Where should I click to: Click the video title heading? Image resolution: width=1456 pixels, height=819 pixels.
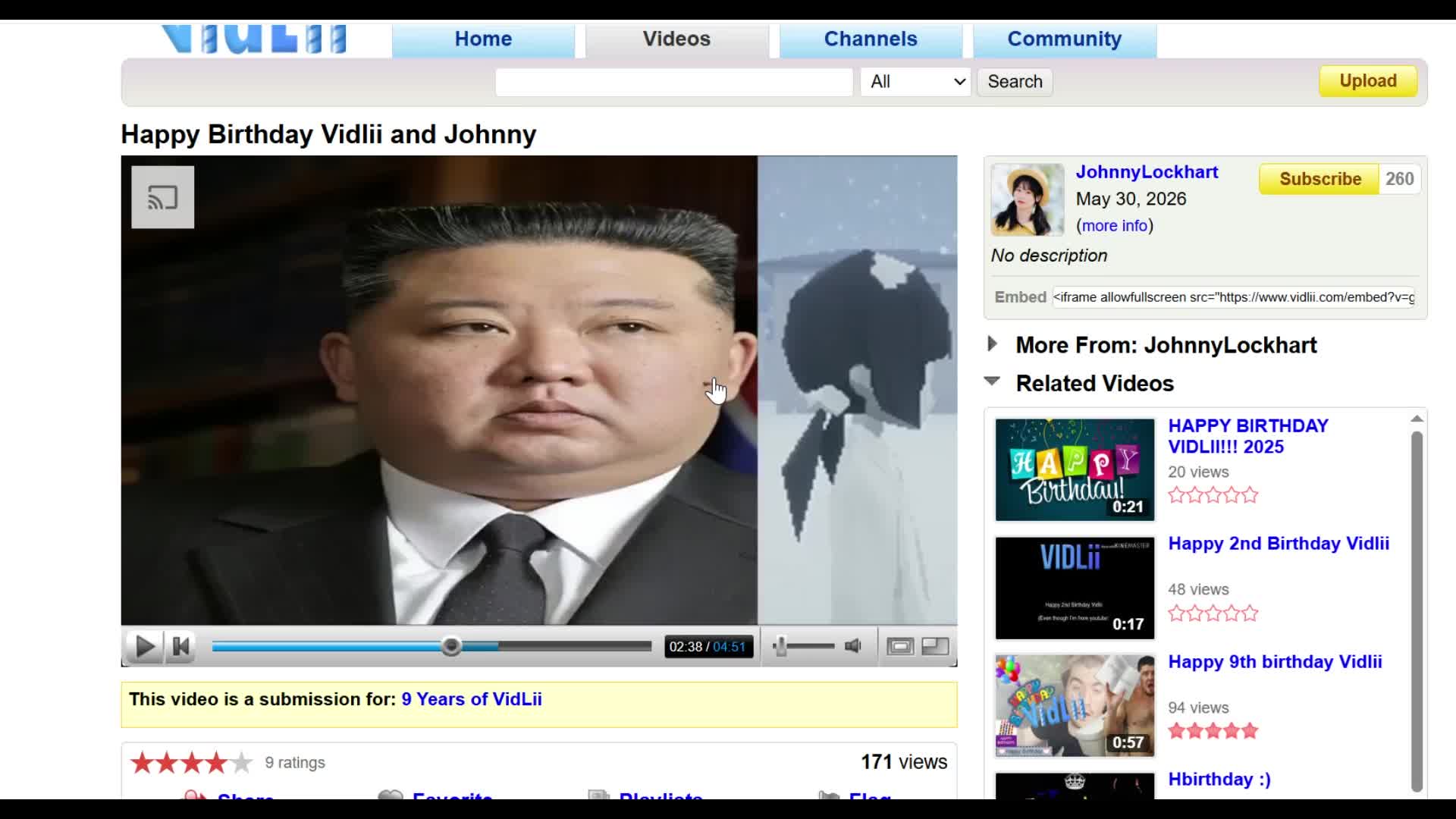point(328,135)
